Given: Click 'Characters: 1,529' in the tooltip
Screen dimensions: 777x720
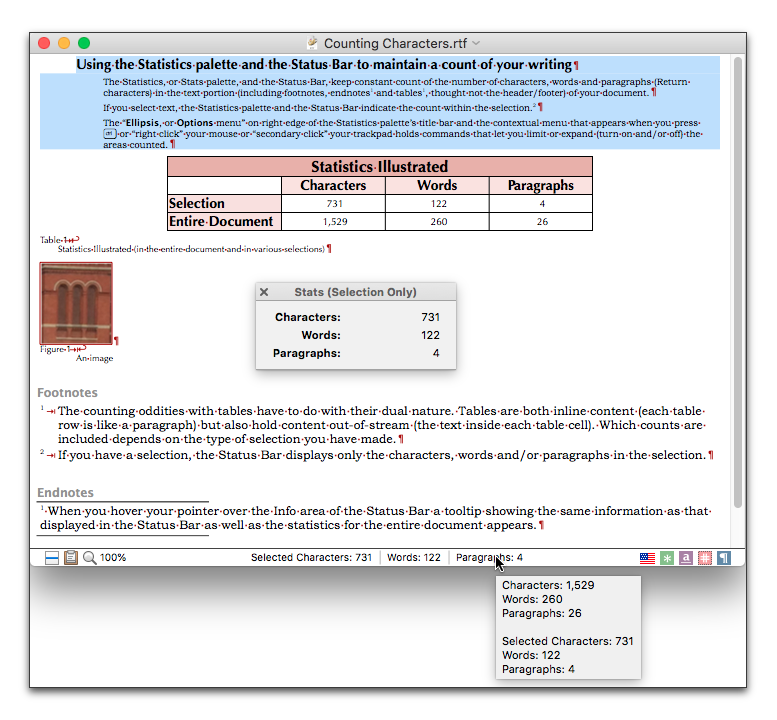Looking at the screenshot, I should click(548, 585).
